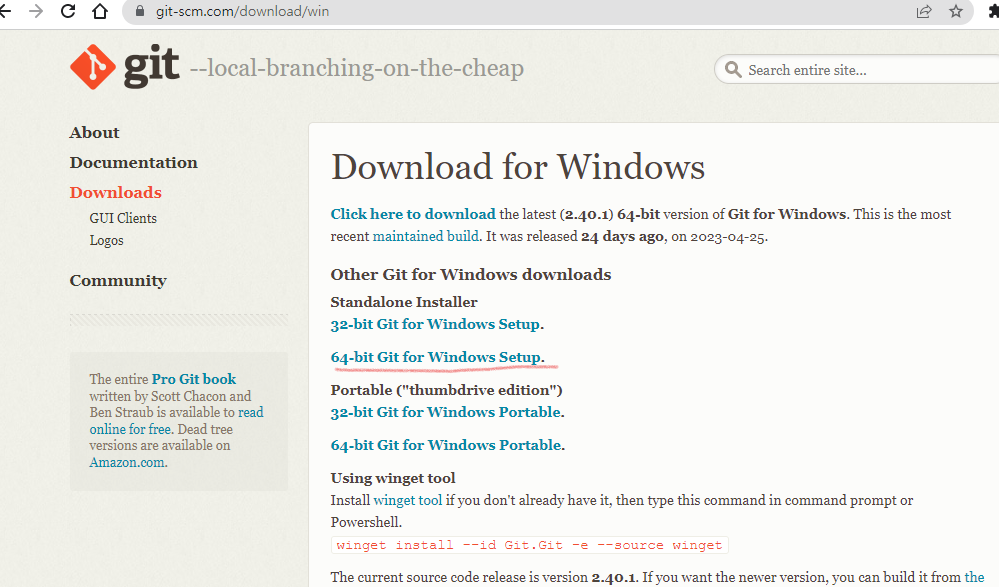
Task: Click the magnifier icon in site search
Action: pyautogui.click(x=733, y=69)
